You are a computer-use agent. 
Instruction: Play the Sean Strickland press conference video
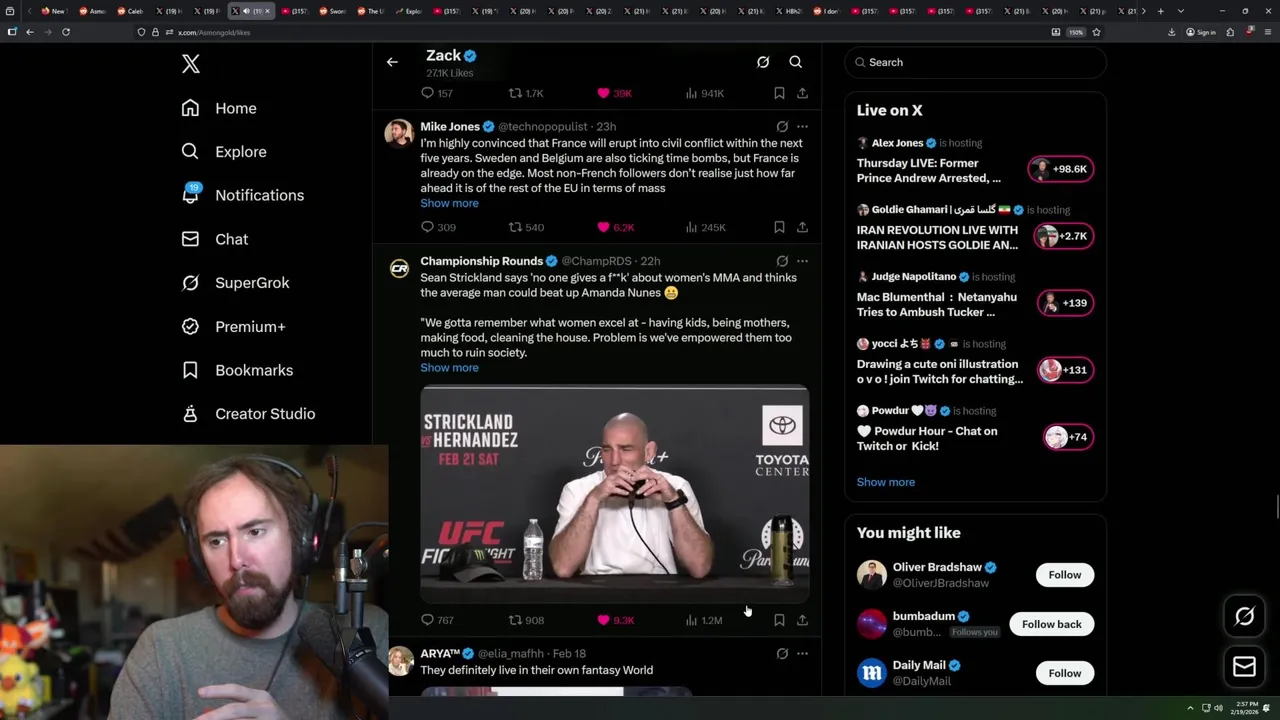(x=614, y=495)
